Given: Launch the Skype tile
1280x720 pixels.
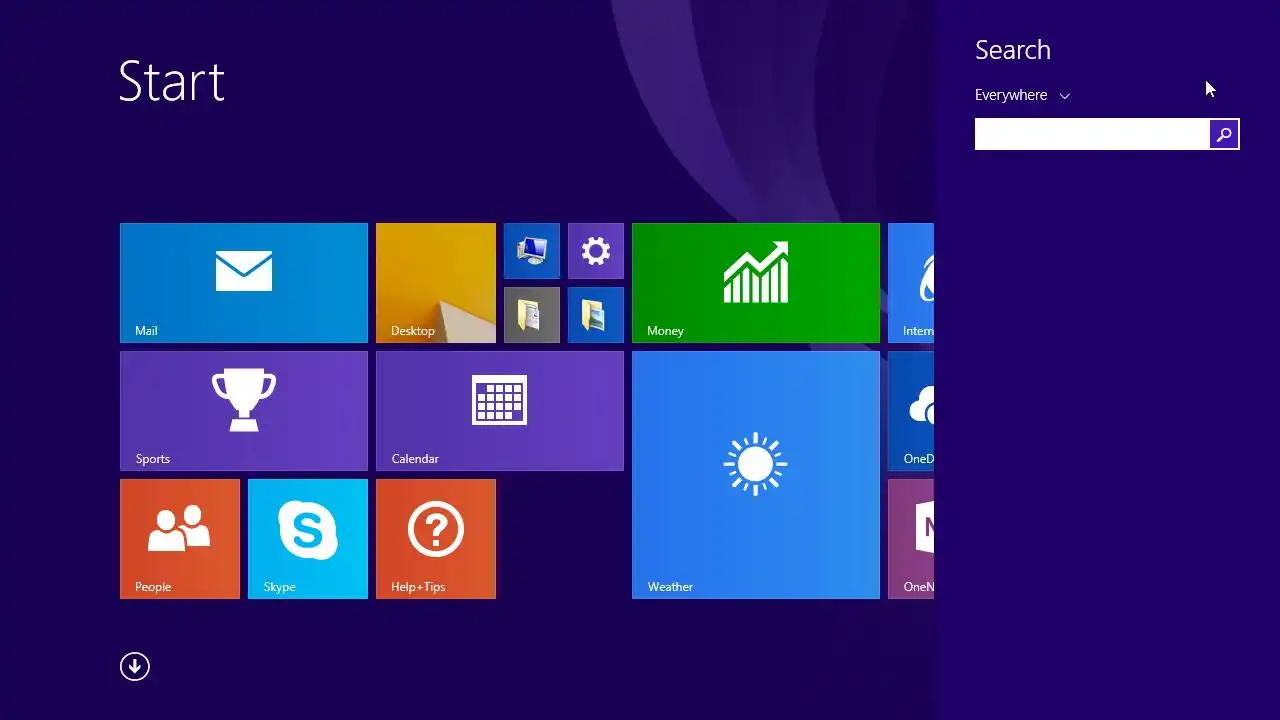Looking at the screenshot, I should tap(308, 539).
